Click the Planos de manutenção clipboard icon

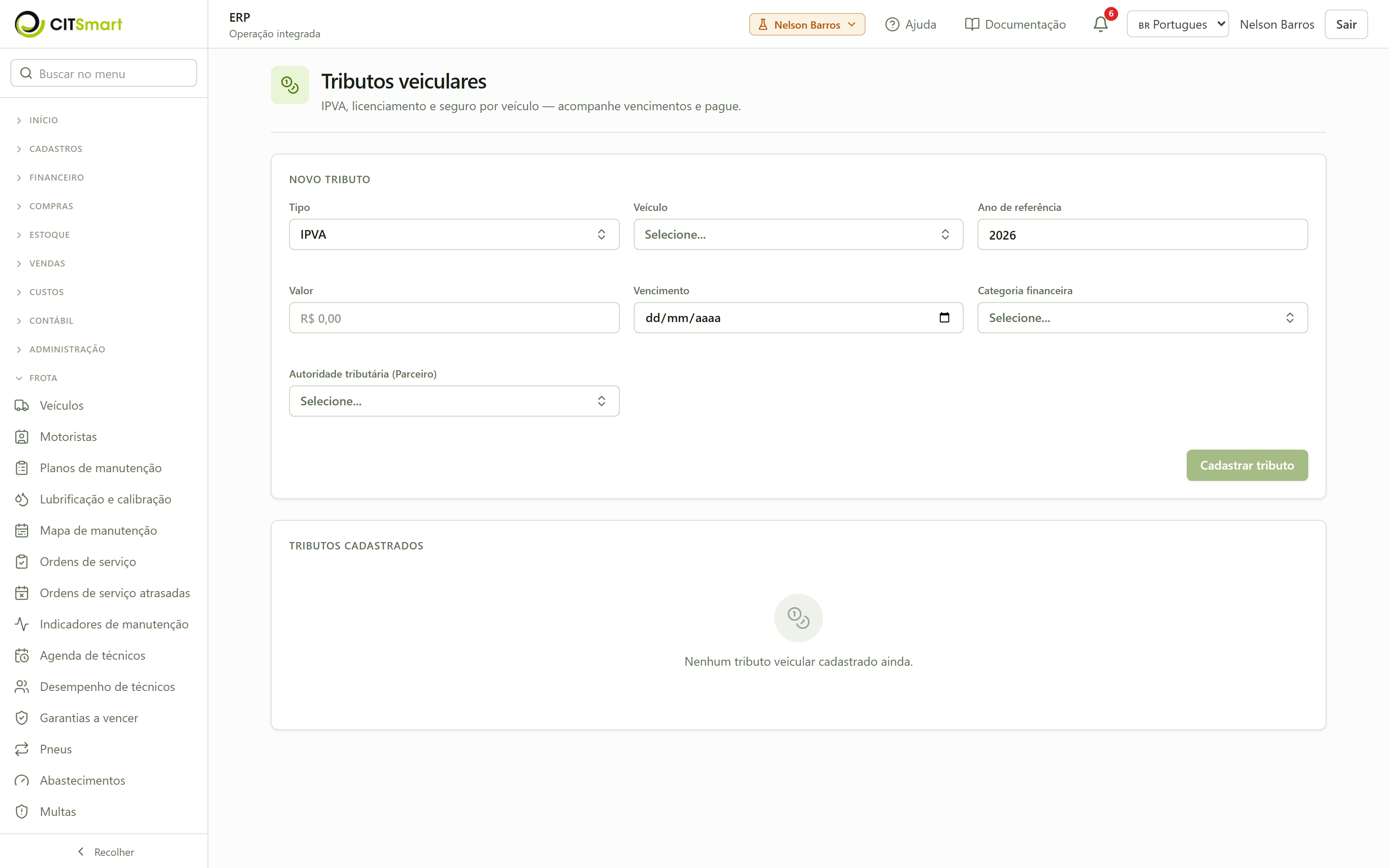click(x=22, y=468)
